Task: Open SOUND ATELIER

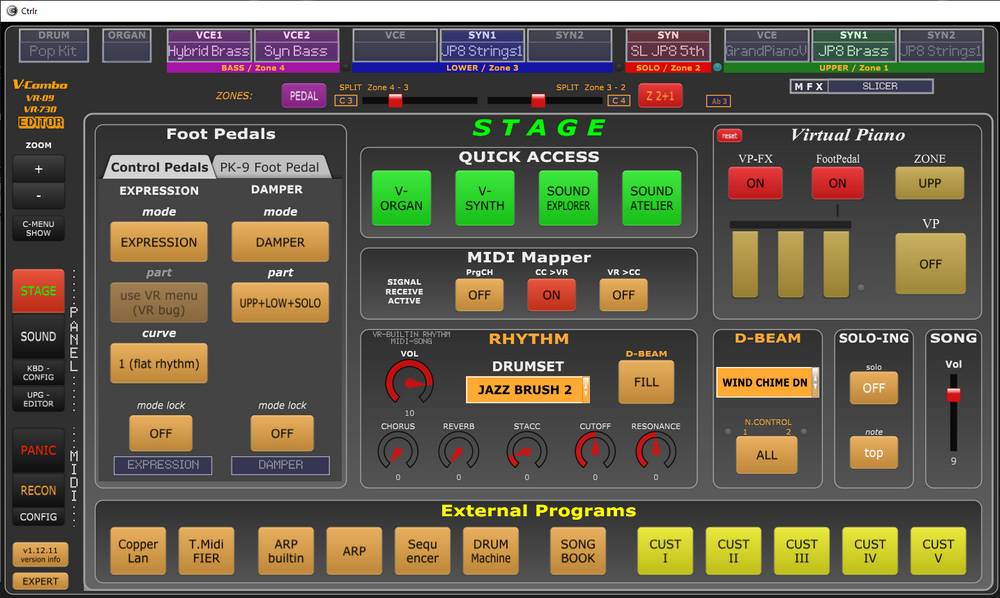Action: click(x=652, y=198)
